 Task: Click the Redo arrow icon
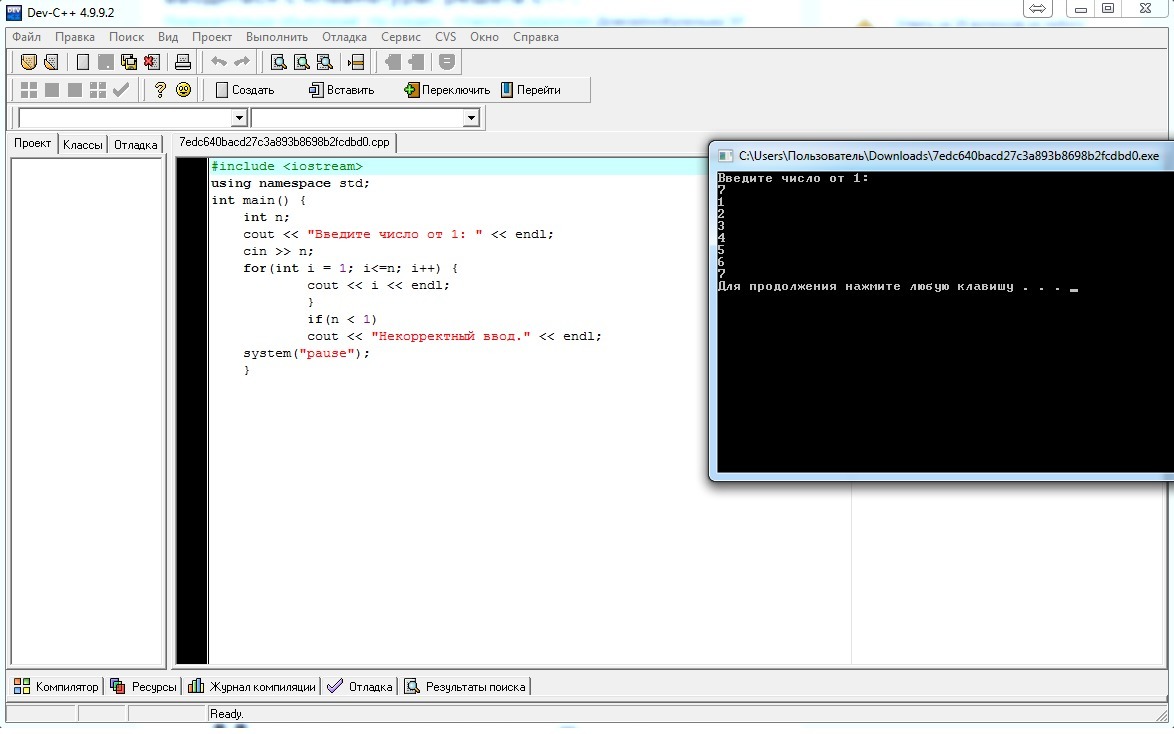pos(241,62)
